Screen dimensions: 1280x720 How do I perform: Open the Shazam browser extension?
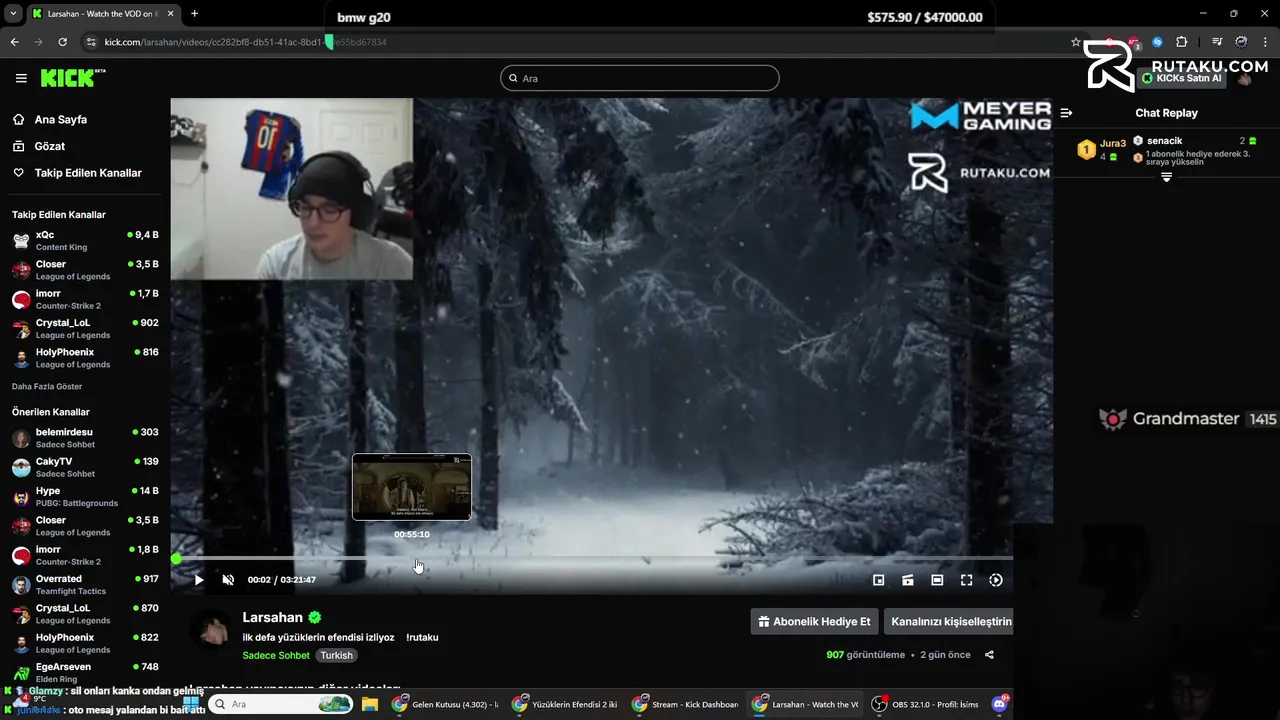tap(1157, 42)
